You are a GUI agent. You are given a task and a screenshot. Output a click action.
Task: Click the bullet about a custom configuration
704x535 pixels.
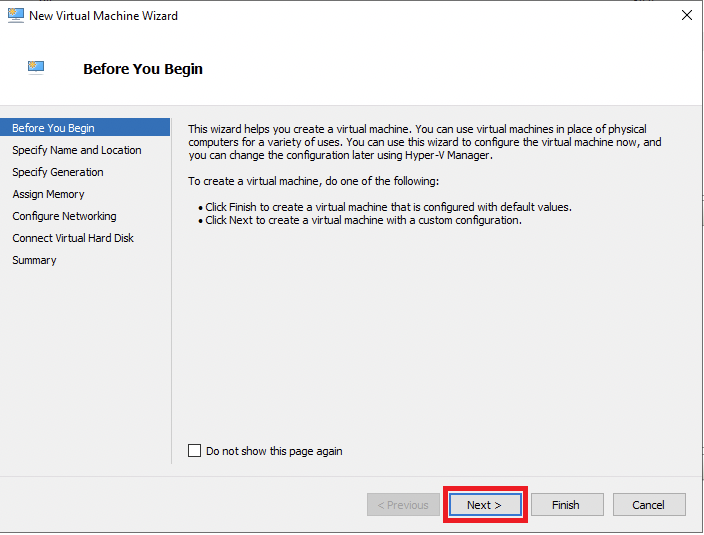coord(363,220)
